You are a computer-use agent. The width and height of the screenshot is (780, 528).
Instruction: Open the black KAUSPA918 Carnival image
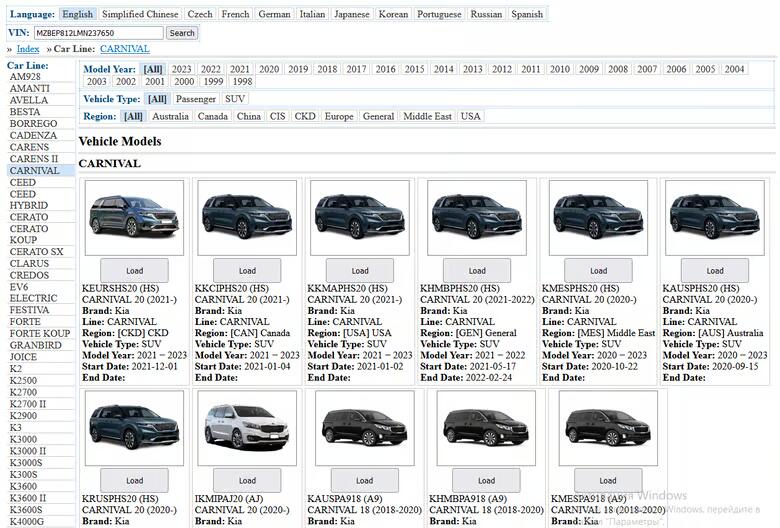(364, 427)
